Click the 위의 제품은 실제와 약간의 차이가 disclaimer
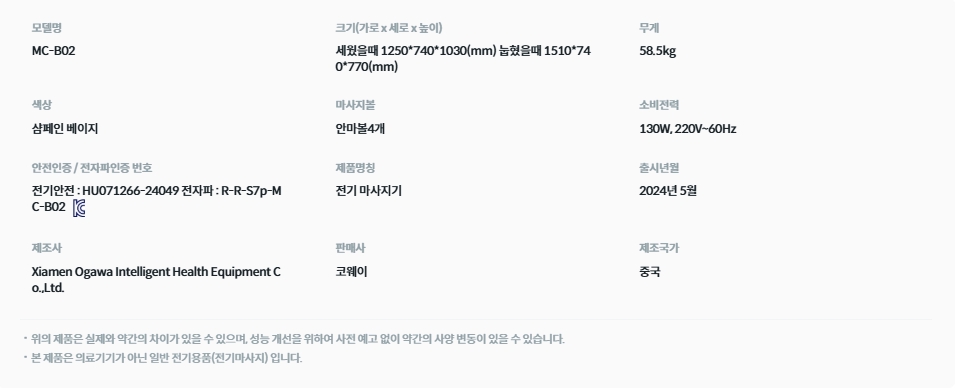 pyautogui.click(x=298, y=339)
